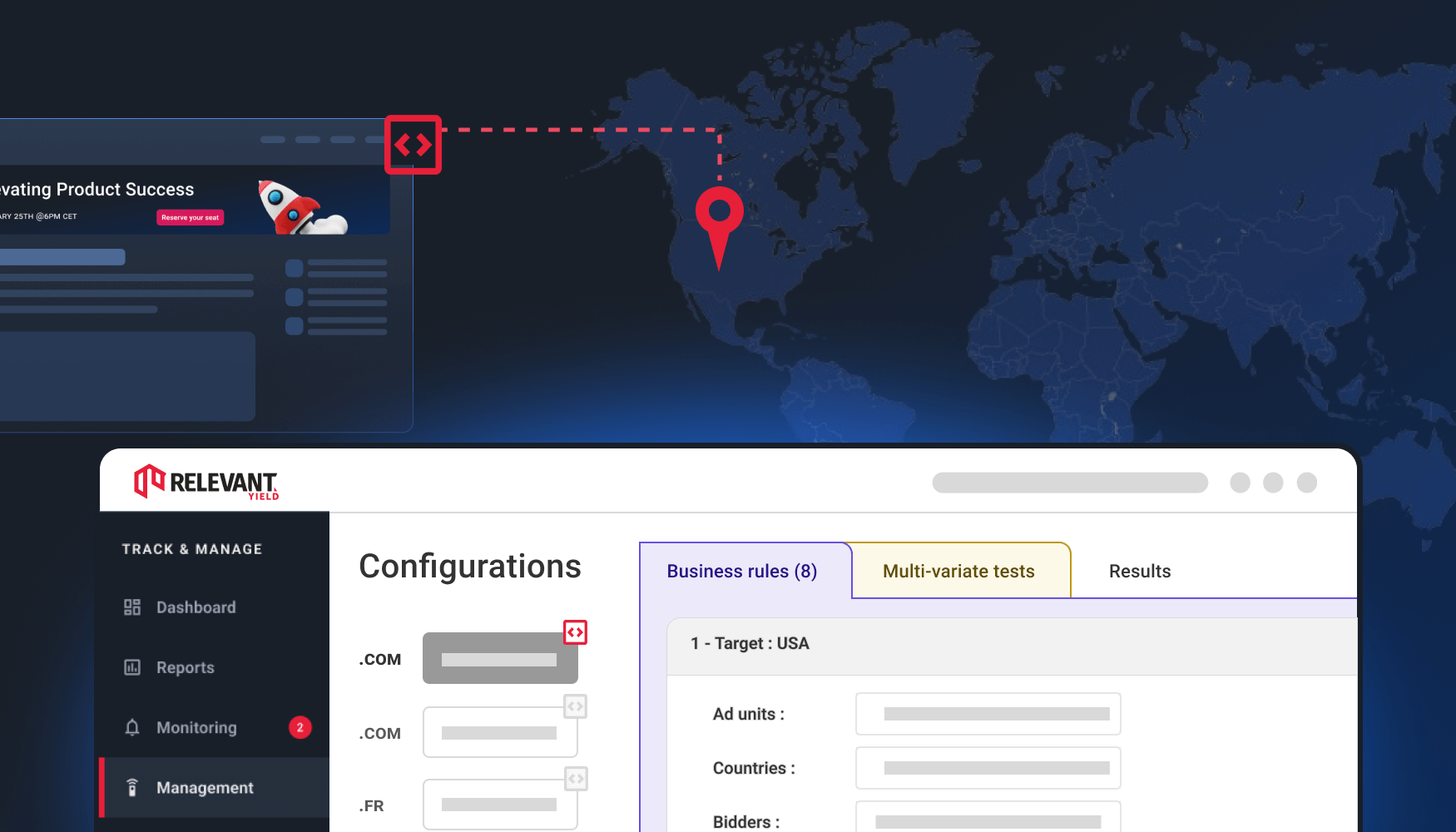Click the grey search bar in header
The height and width of the screenshot is (832, 1456).
tap(1070, 483)
